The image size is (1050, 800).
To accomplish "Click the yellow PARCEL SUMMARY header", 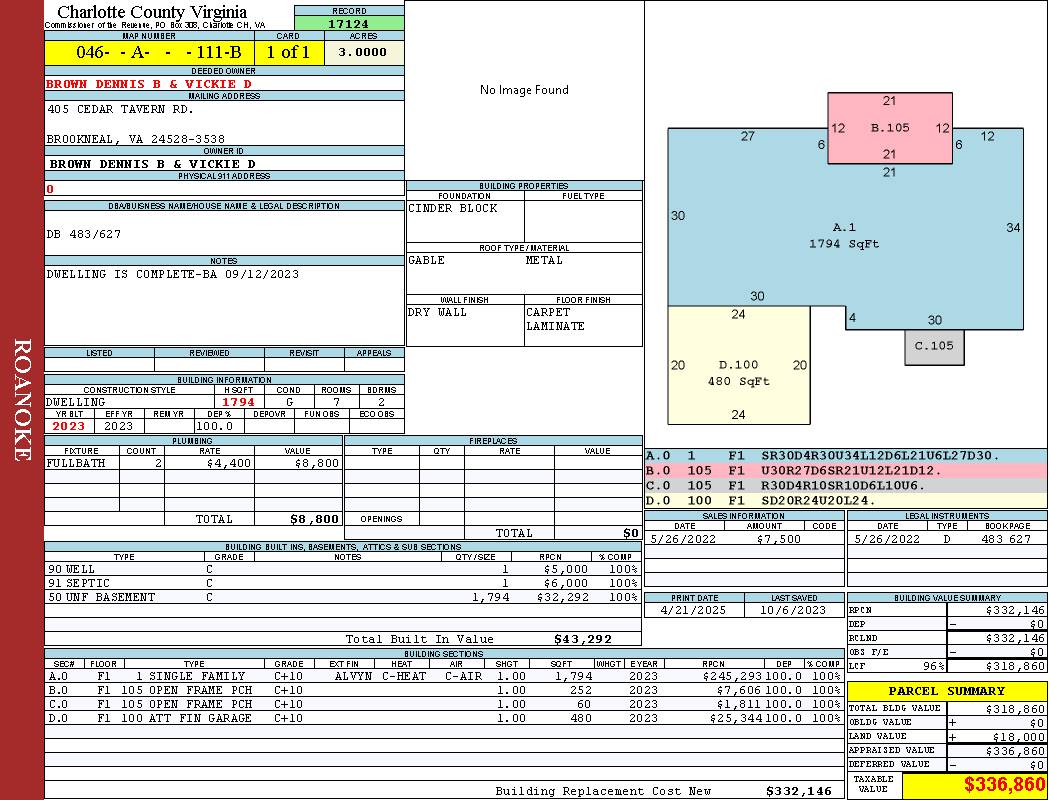I will (x=946, y=691).
